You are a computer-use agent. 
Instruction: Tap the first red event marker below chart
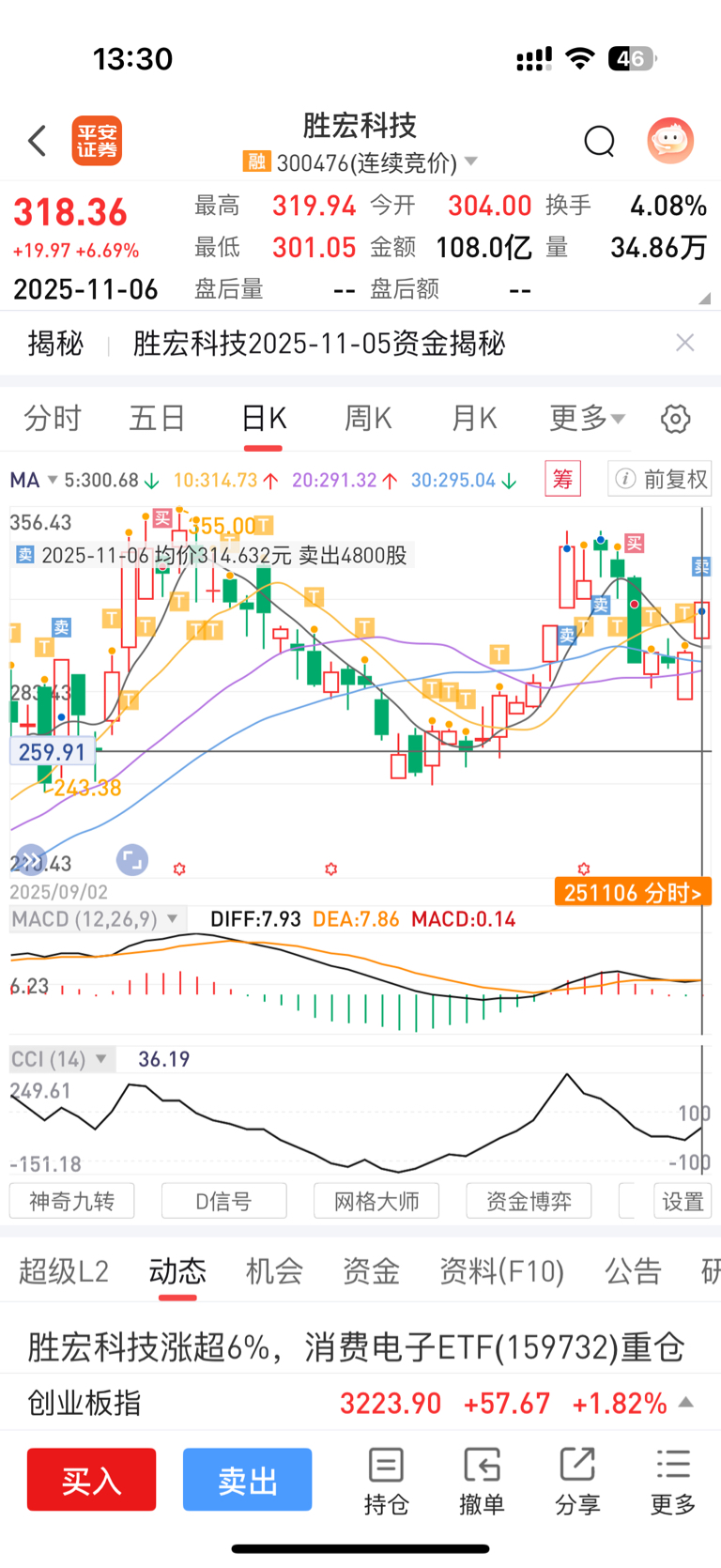coord(179,869)
